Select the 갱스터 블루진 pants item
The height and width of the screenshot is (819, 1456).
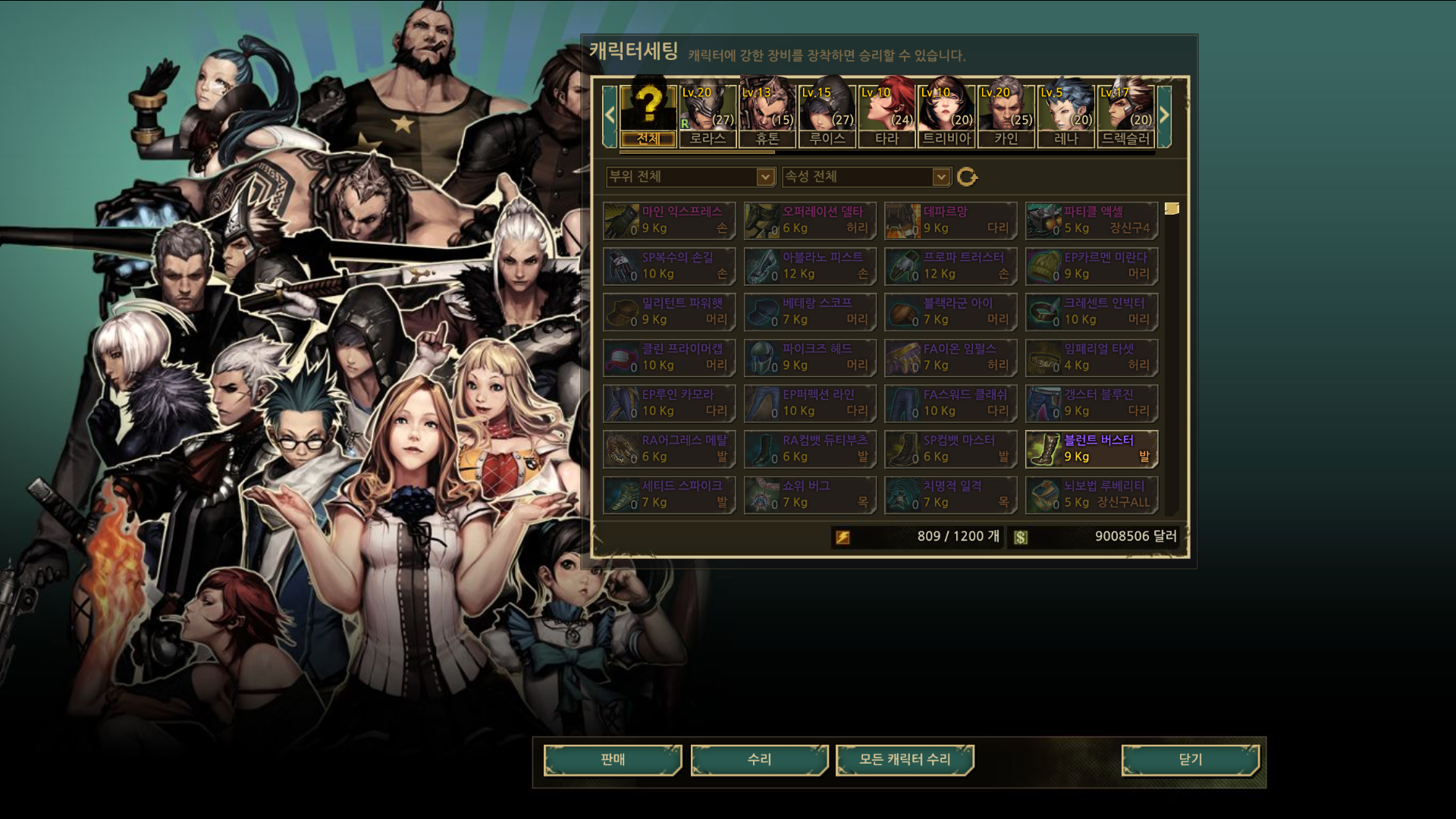pyautogui.click(x=1091, y=403)
